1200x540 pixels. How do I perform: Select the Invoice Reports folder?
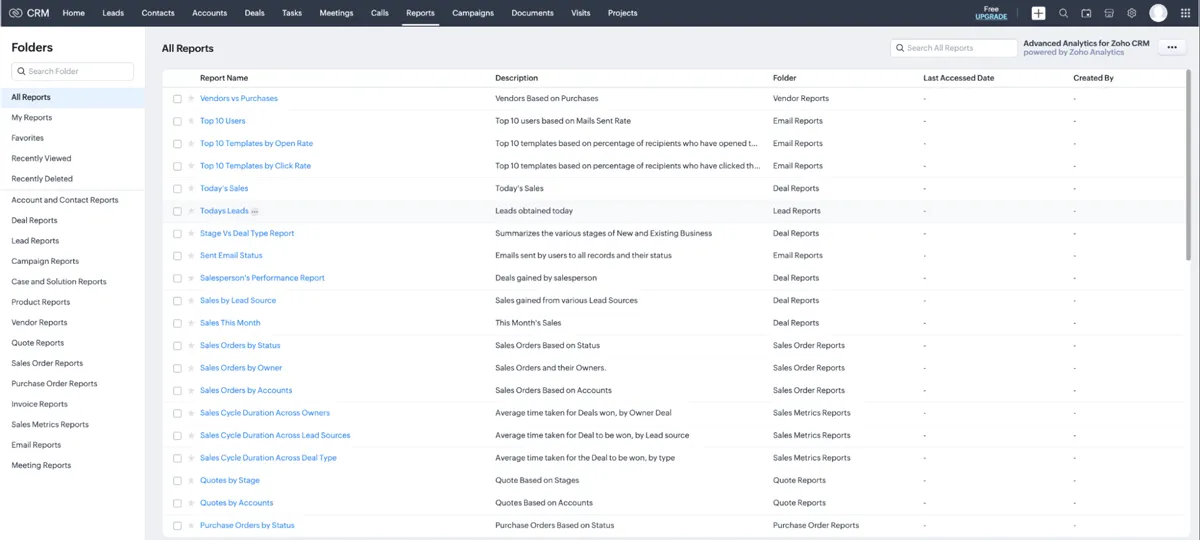click(x=39, y=404)
